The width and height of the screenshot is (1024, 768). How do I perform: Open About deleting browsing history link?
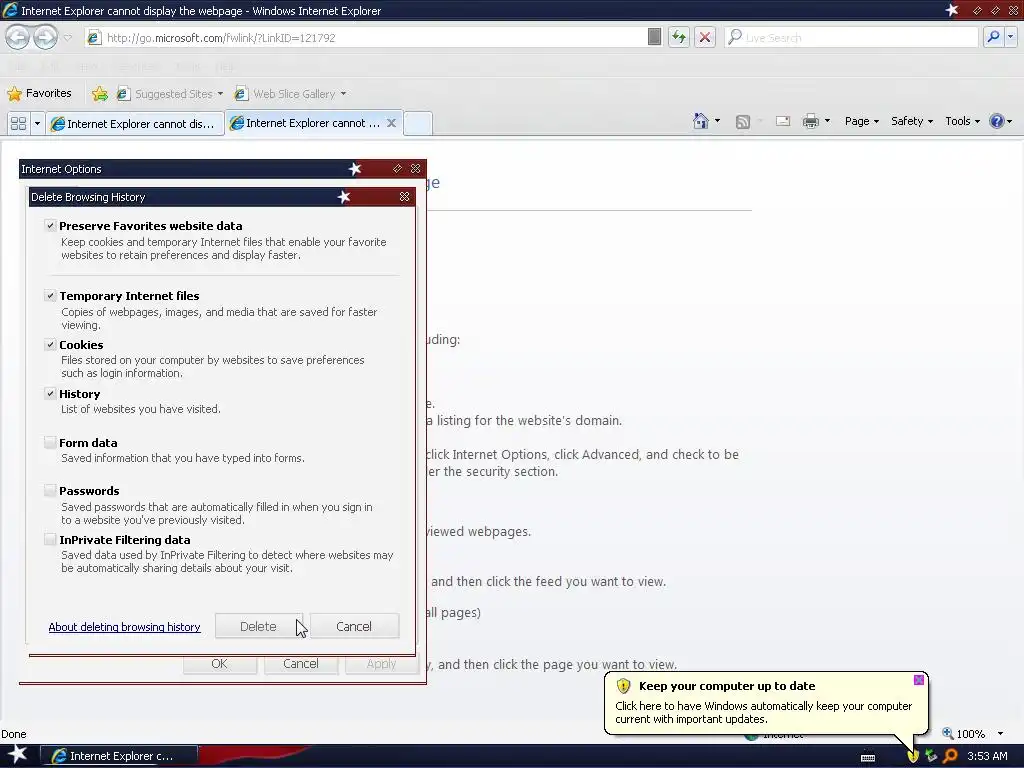(x=124, y=627)
